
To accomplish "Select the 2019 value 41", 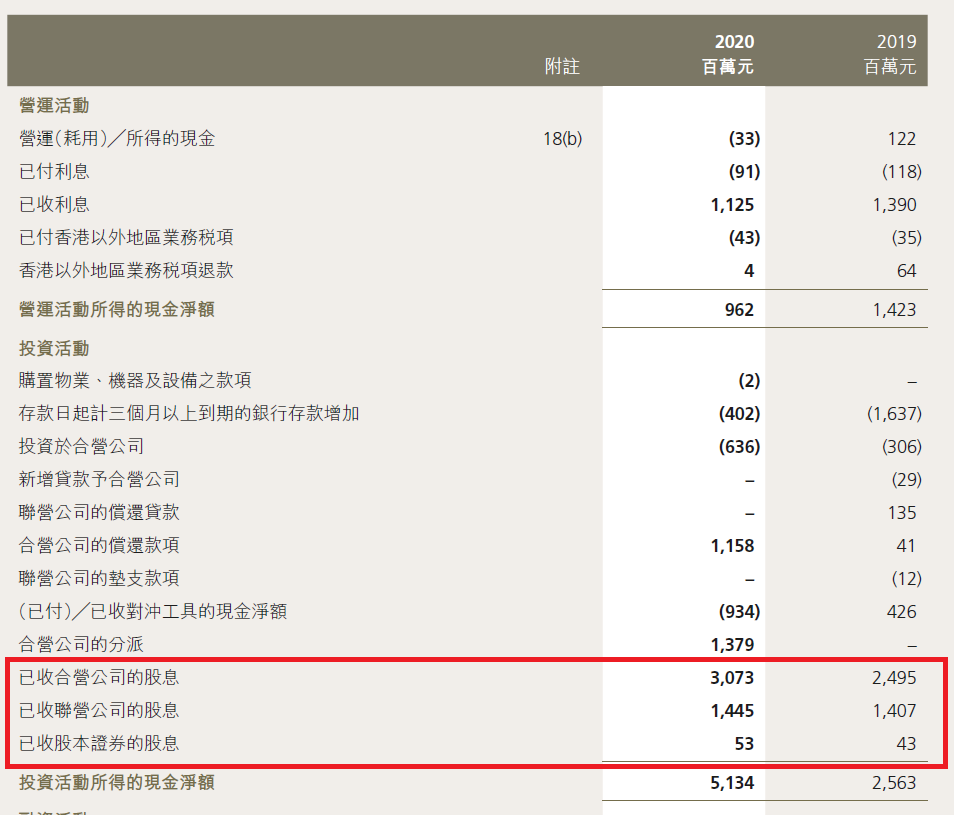I will [x=906, y=546].
